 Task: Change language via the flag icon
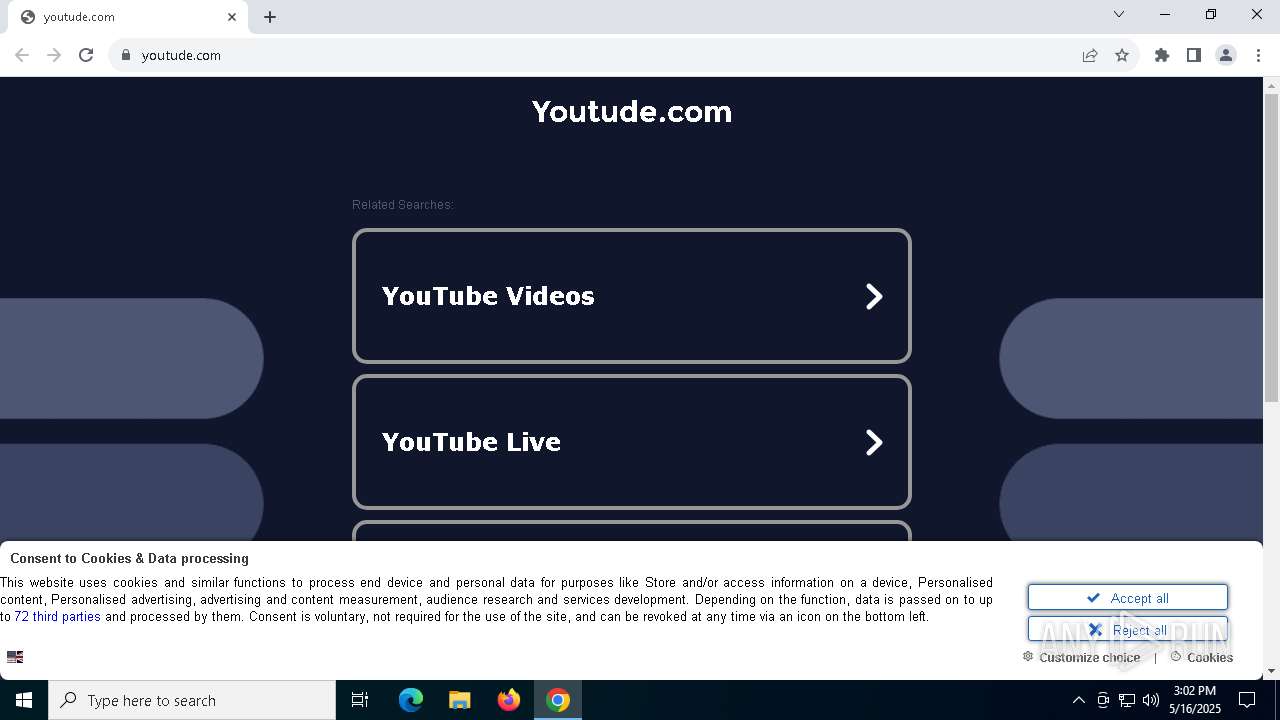point(15,657)
